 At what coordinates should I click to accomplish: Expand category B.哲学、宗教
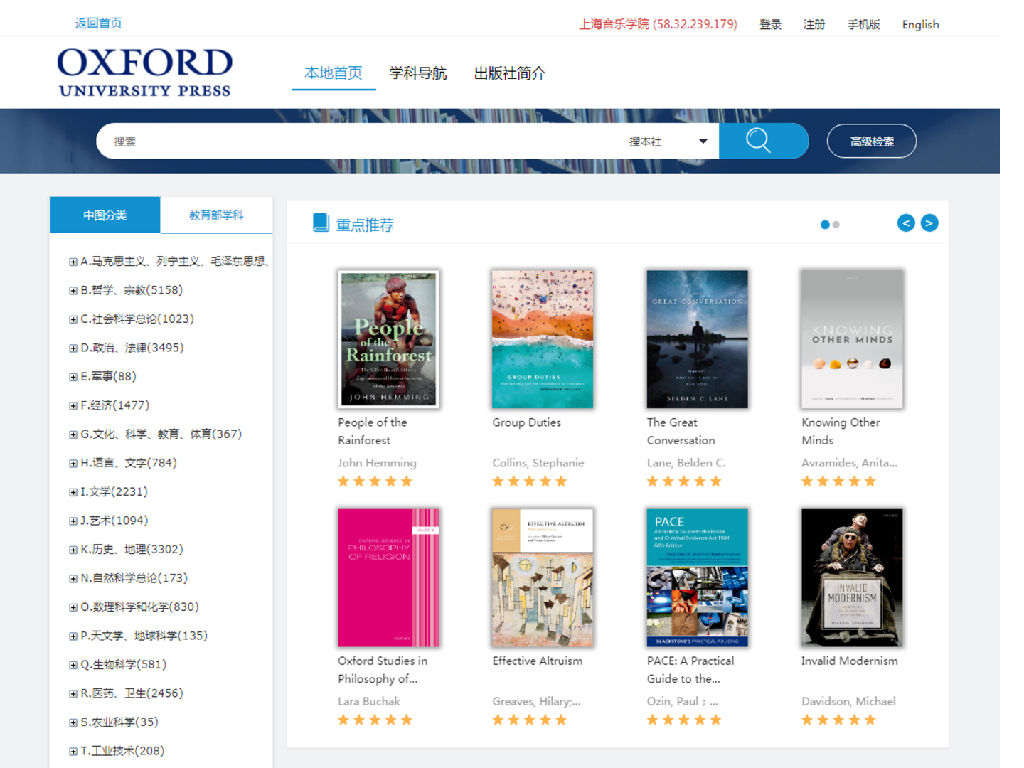coord(73,291)
